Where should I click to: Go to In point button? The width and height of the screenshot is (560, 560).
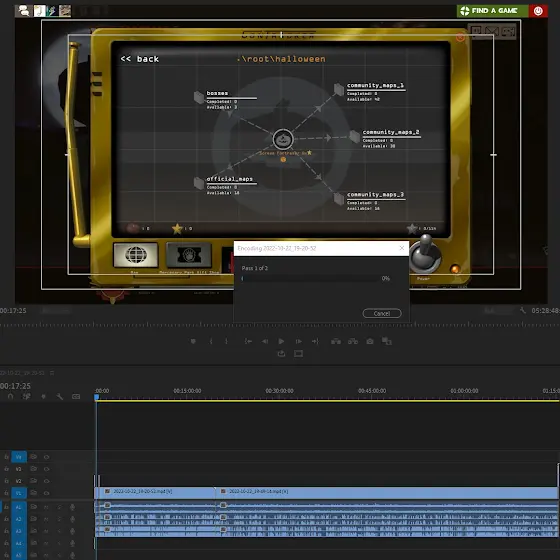coord(248,341)
